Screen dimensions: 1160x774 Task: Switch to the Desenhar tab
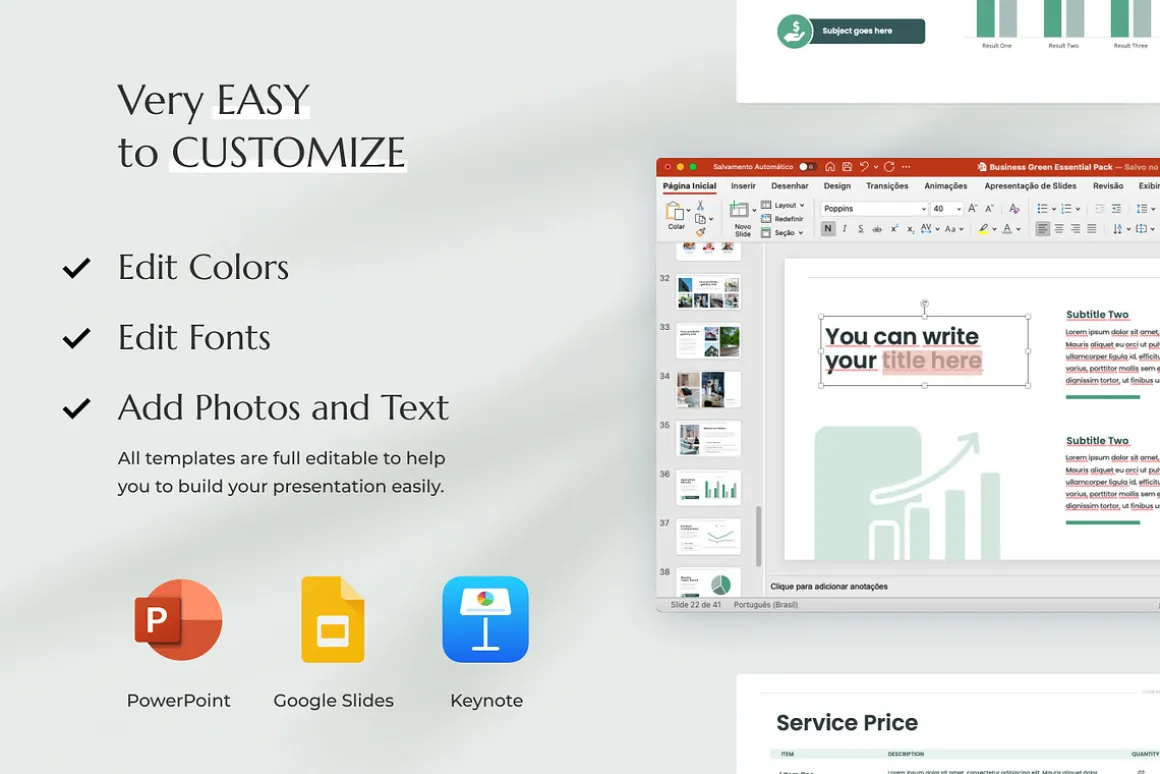[789, 186]
